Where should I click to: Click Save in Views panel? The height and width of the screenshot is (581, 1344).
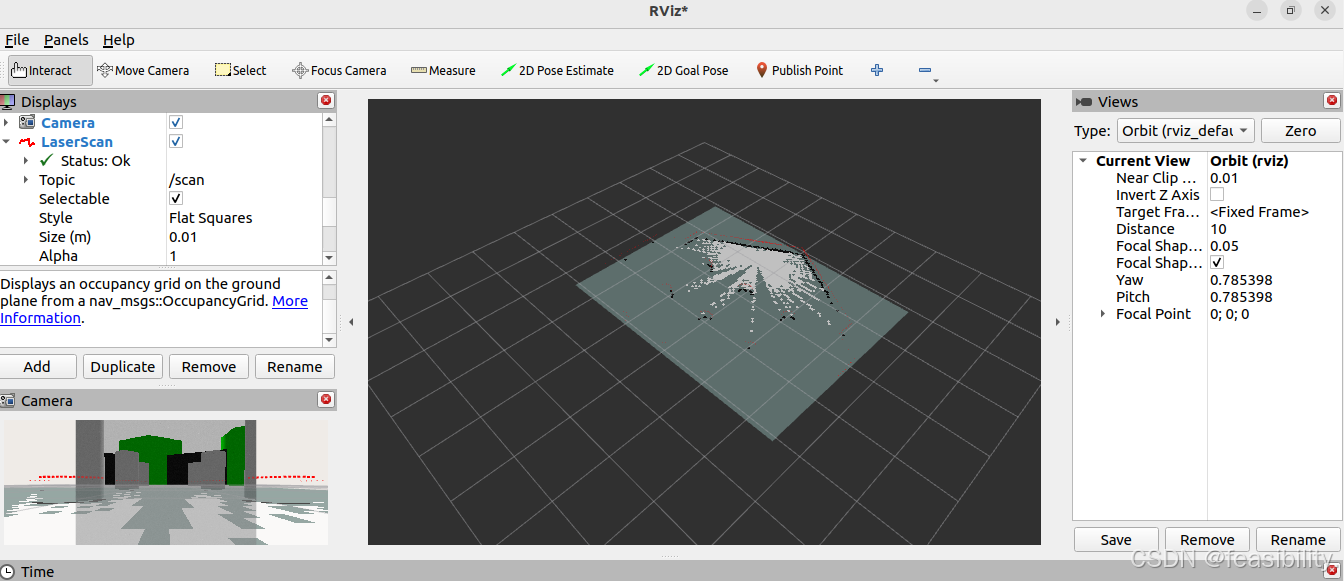[1116, 539]
